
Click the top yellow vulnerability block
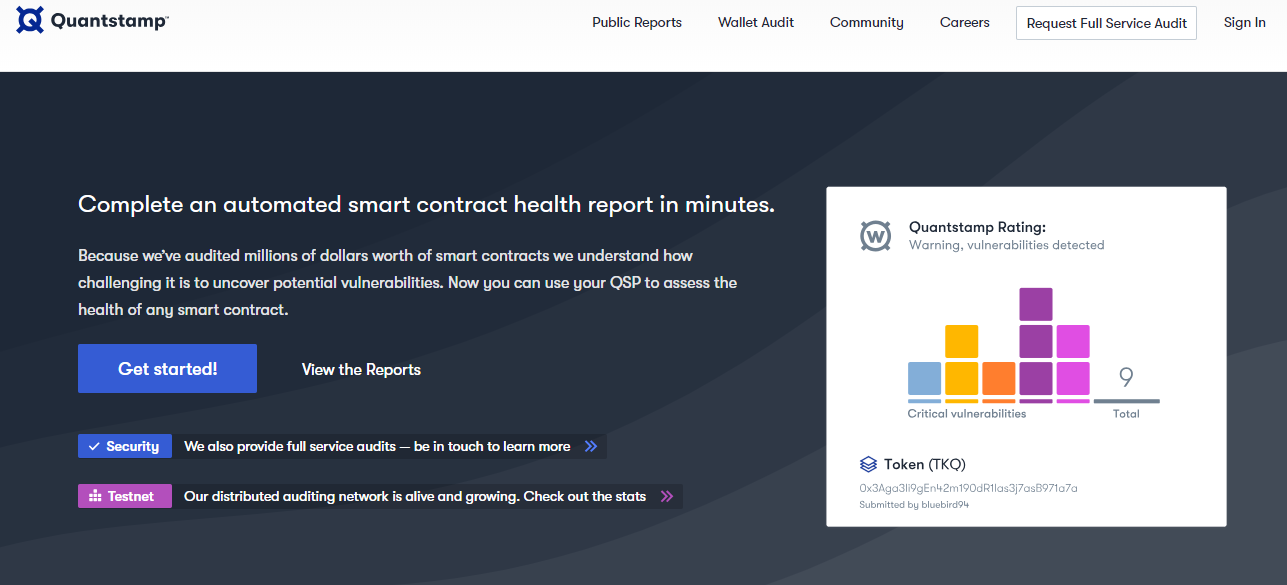pos(962,342)
